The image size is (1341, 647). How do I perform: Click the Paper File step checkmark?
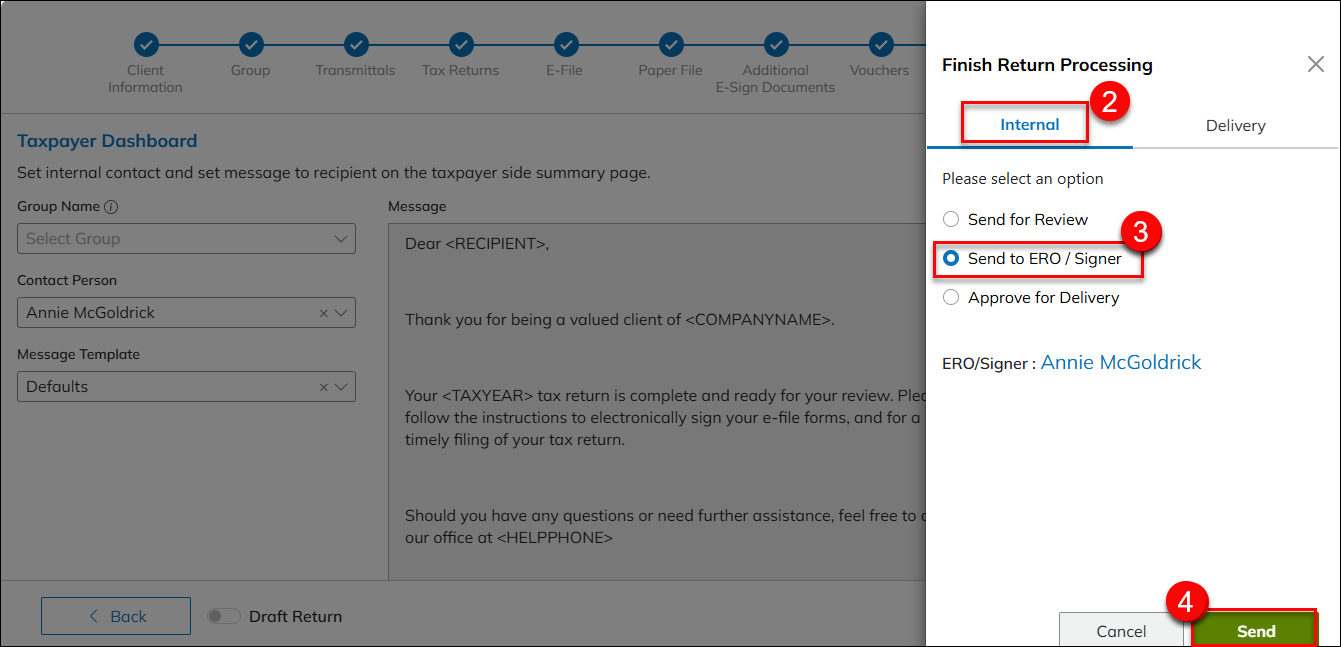tap(671, 45)
